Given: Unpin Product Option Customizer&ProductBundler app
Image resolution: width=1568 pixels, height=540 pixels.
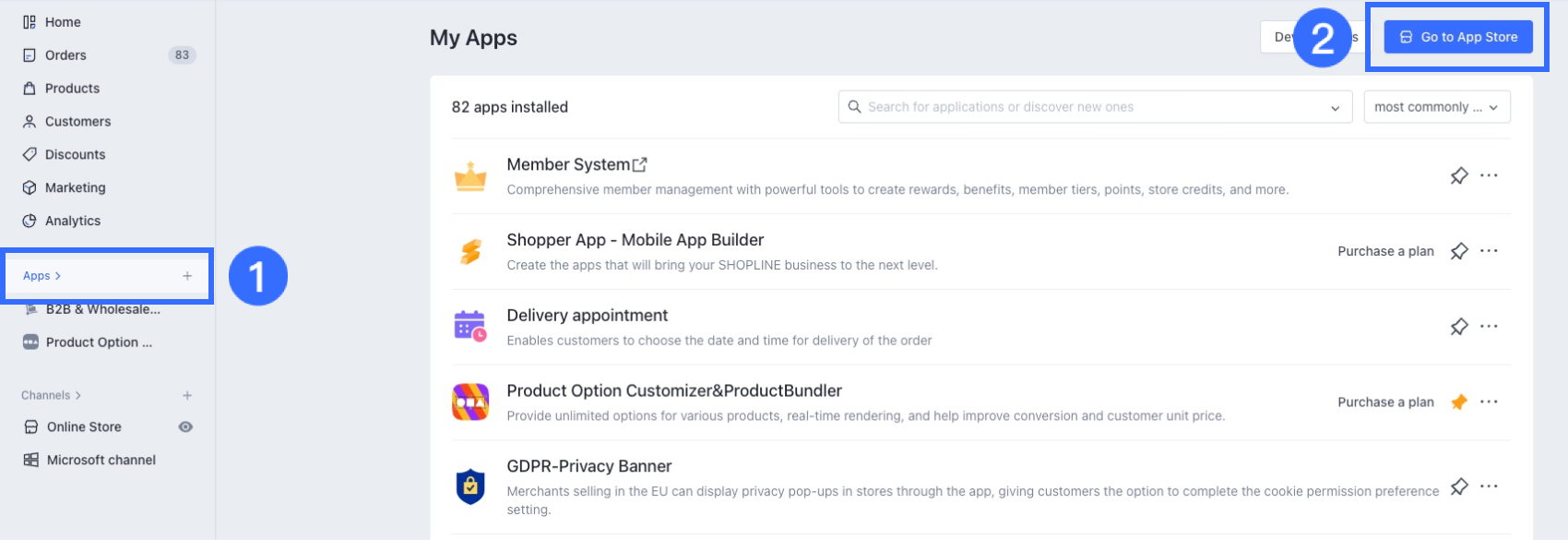Looking at the screenshot, I should click(1458, 402).
